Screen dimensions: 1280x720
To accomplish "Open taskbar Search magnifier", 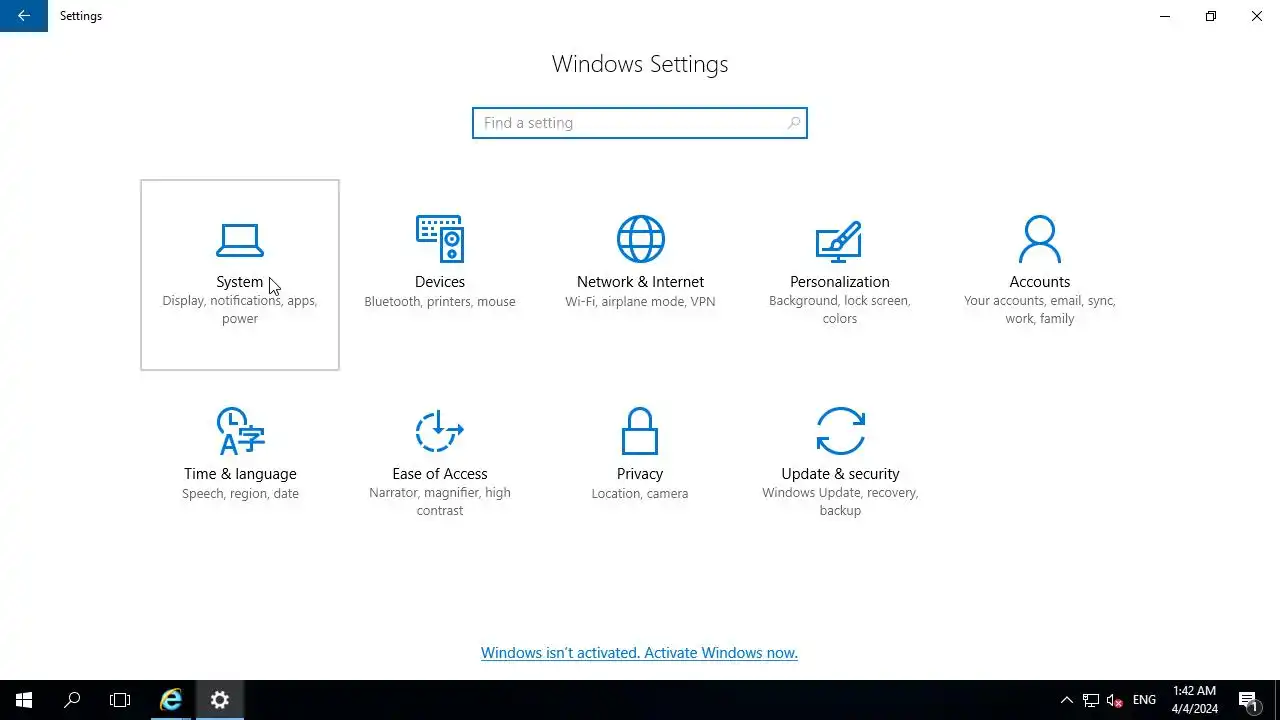I will [72, 700].
